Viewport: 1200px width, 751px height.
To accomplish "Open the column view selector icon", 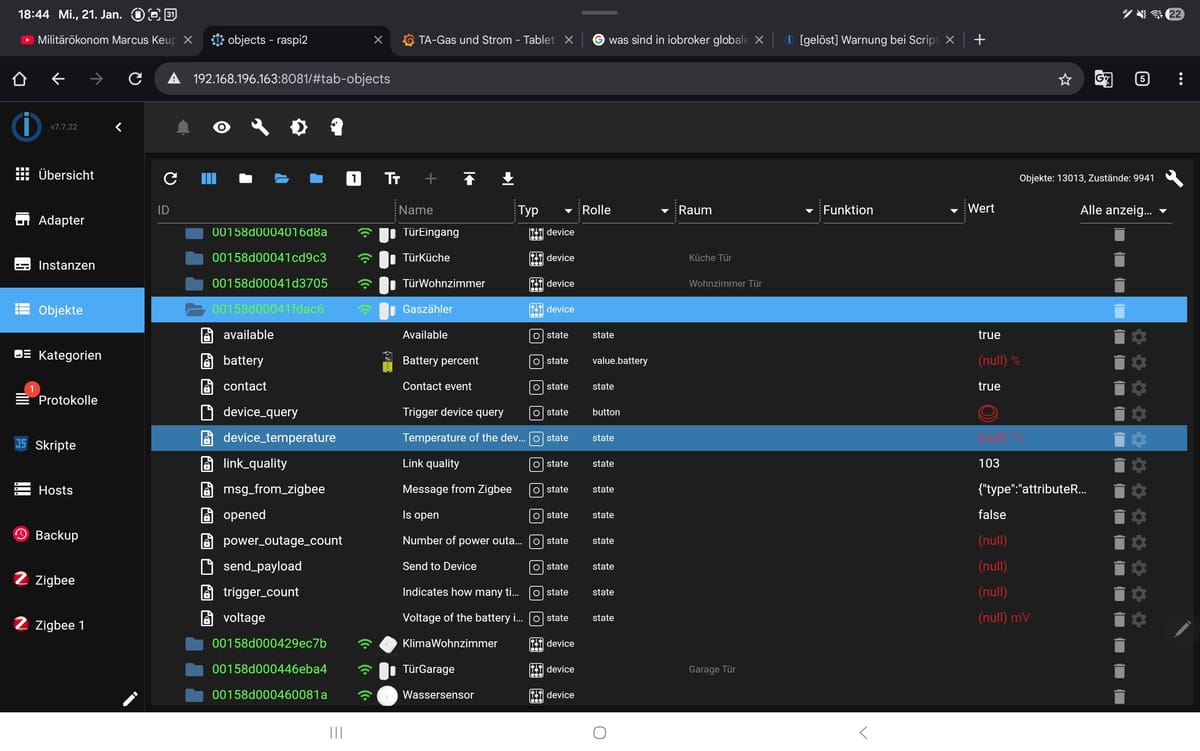I will pos(208,179).
